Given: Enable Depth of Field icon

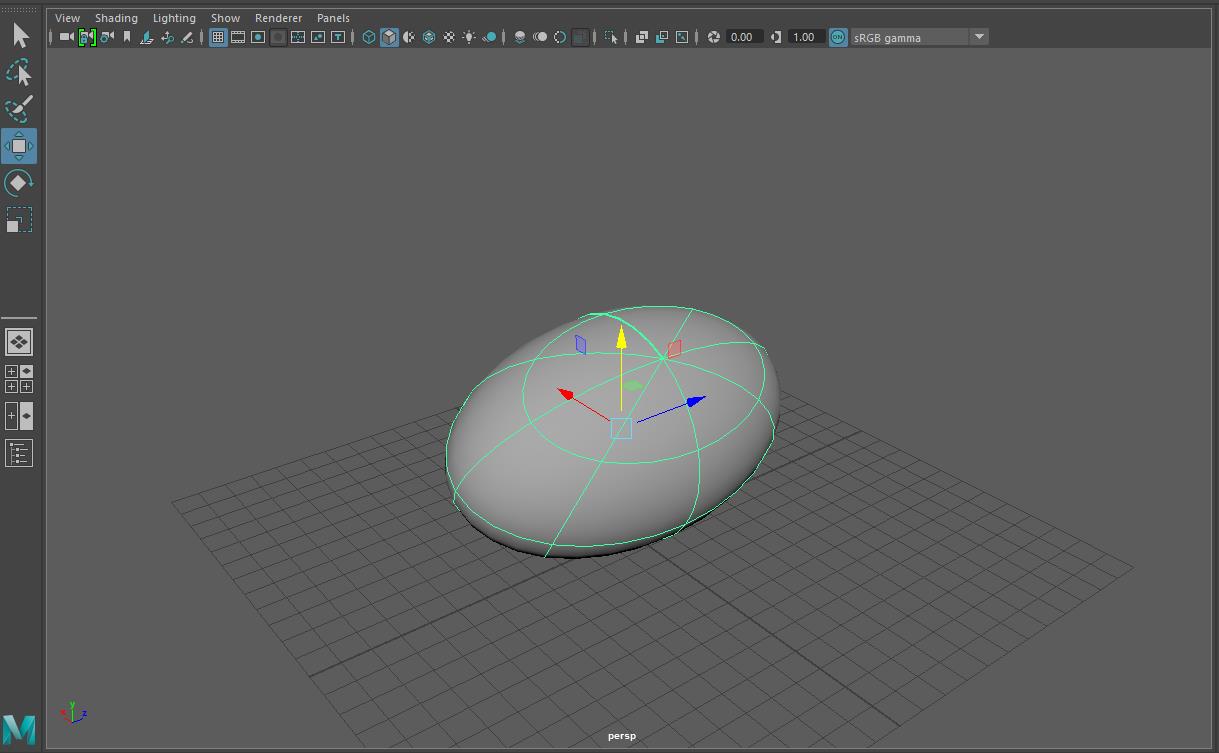Looking at the screenshot, I should (x=580, y=37).
